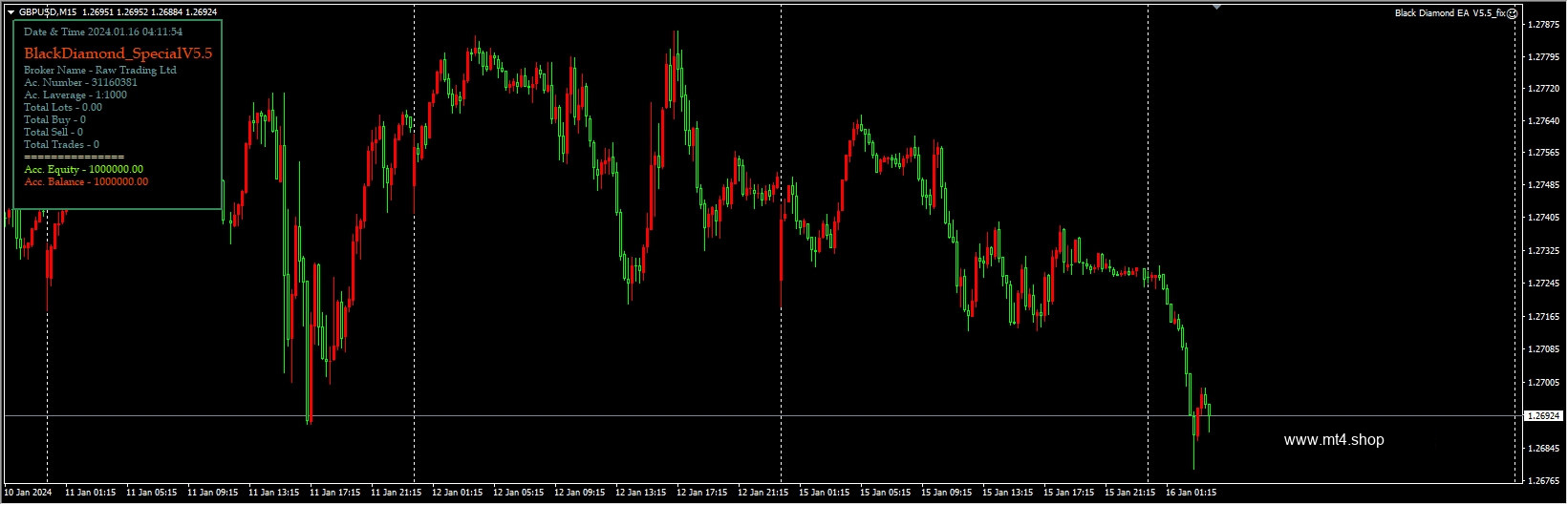Screen dimensions: 1568x505
Task: Click the Ac. Number - 31160381 line
Action: 80,83
